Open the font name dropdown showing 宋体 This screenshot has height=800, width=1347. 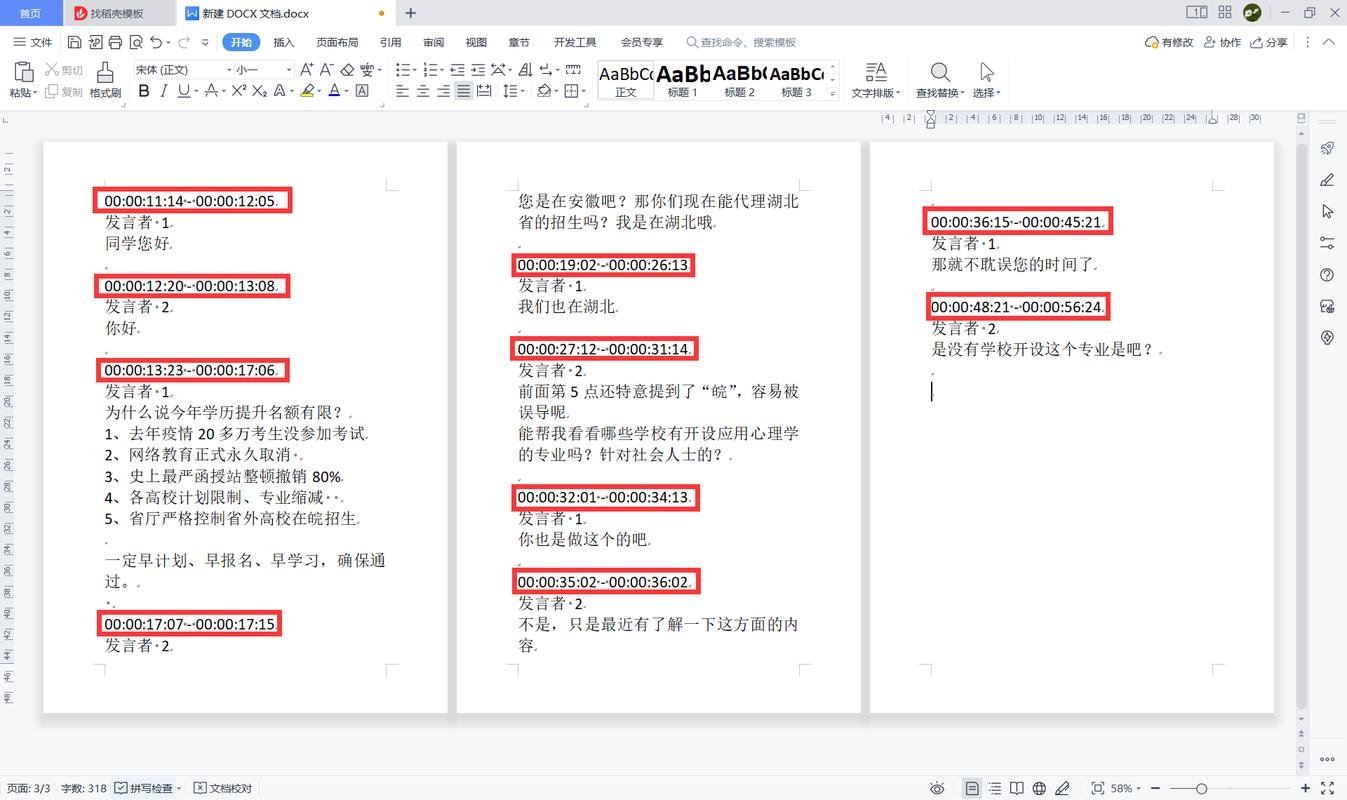pos(186,68)
